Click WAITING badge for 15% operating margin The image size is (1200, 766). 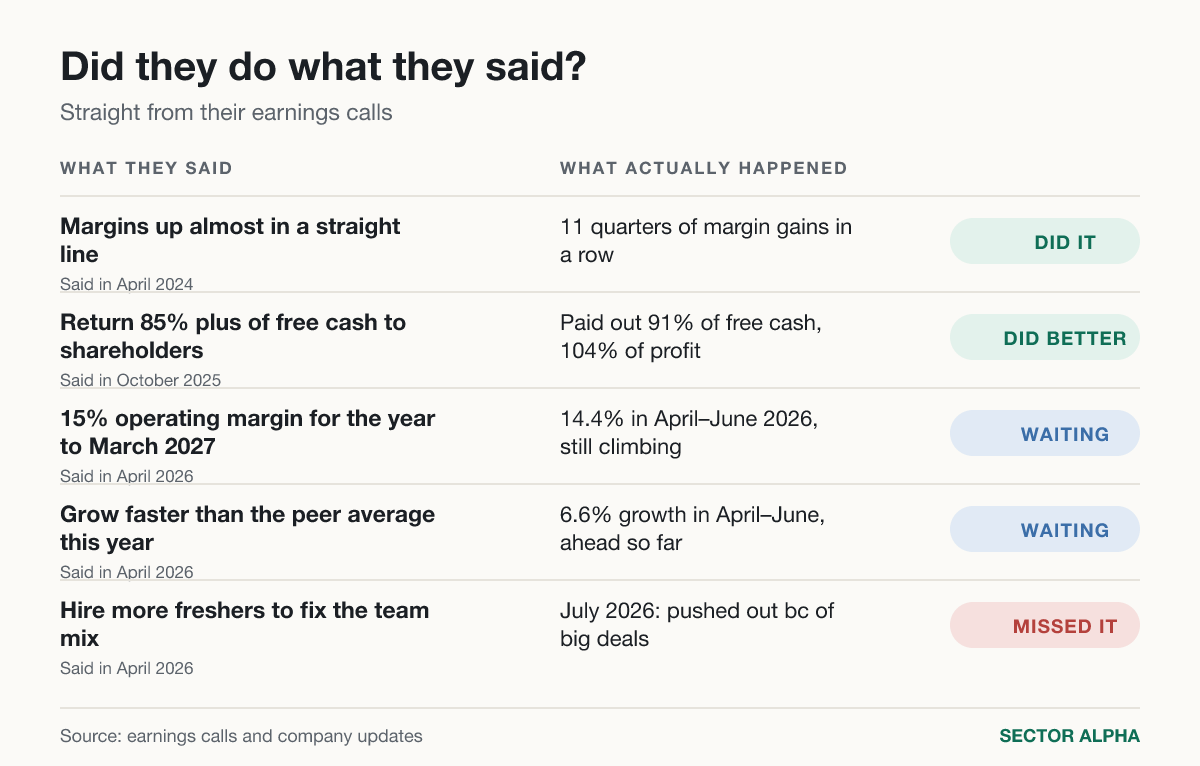coord(1045,433)
